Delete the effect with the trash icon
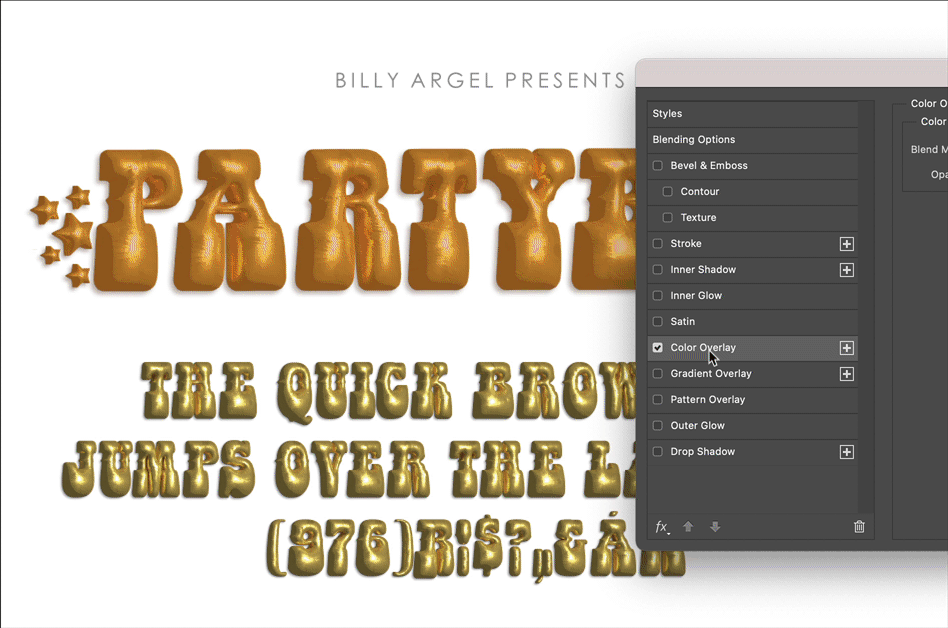This screenshot has height=628, width=948. coord(859,527)
